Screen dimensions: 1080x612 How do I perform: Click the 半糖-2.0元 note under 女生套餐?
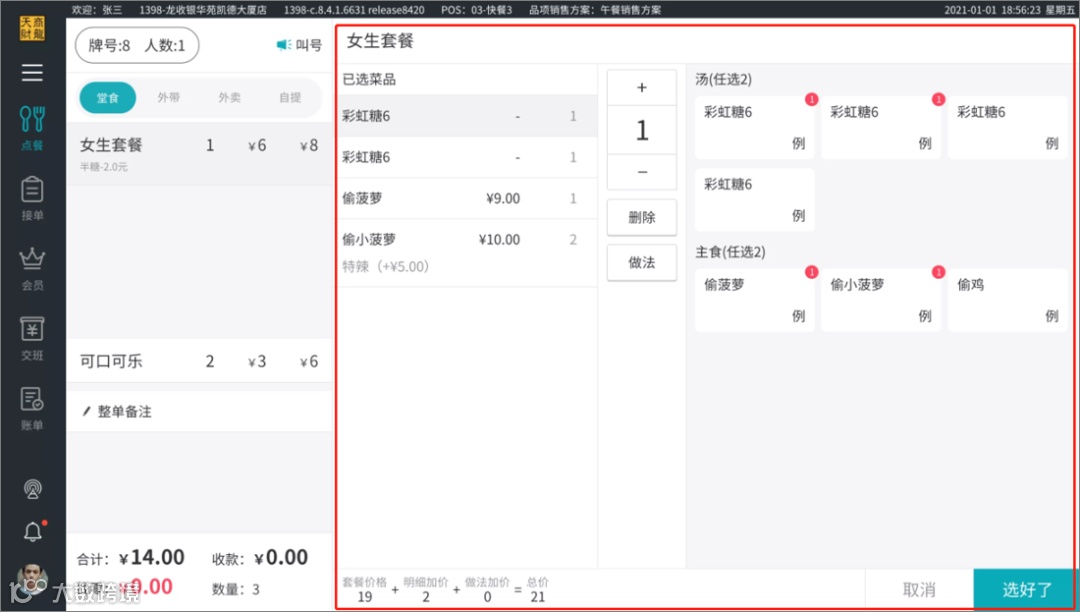[103, 167]
